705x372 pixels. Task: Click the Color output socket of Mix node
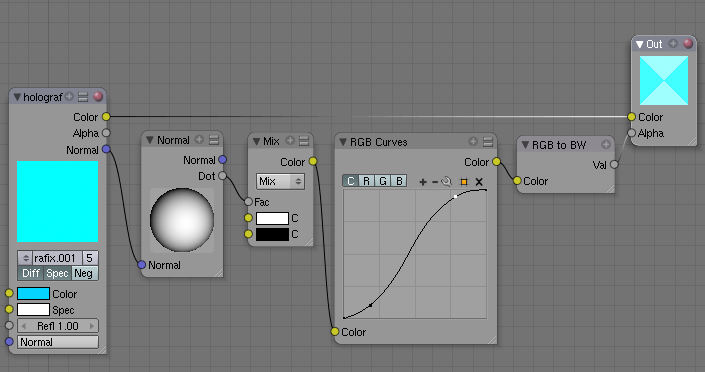tap(313, 161)
